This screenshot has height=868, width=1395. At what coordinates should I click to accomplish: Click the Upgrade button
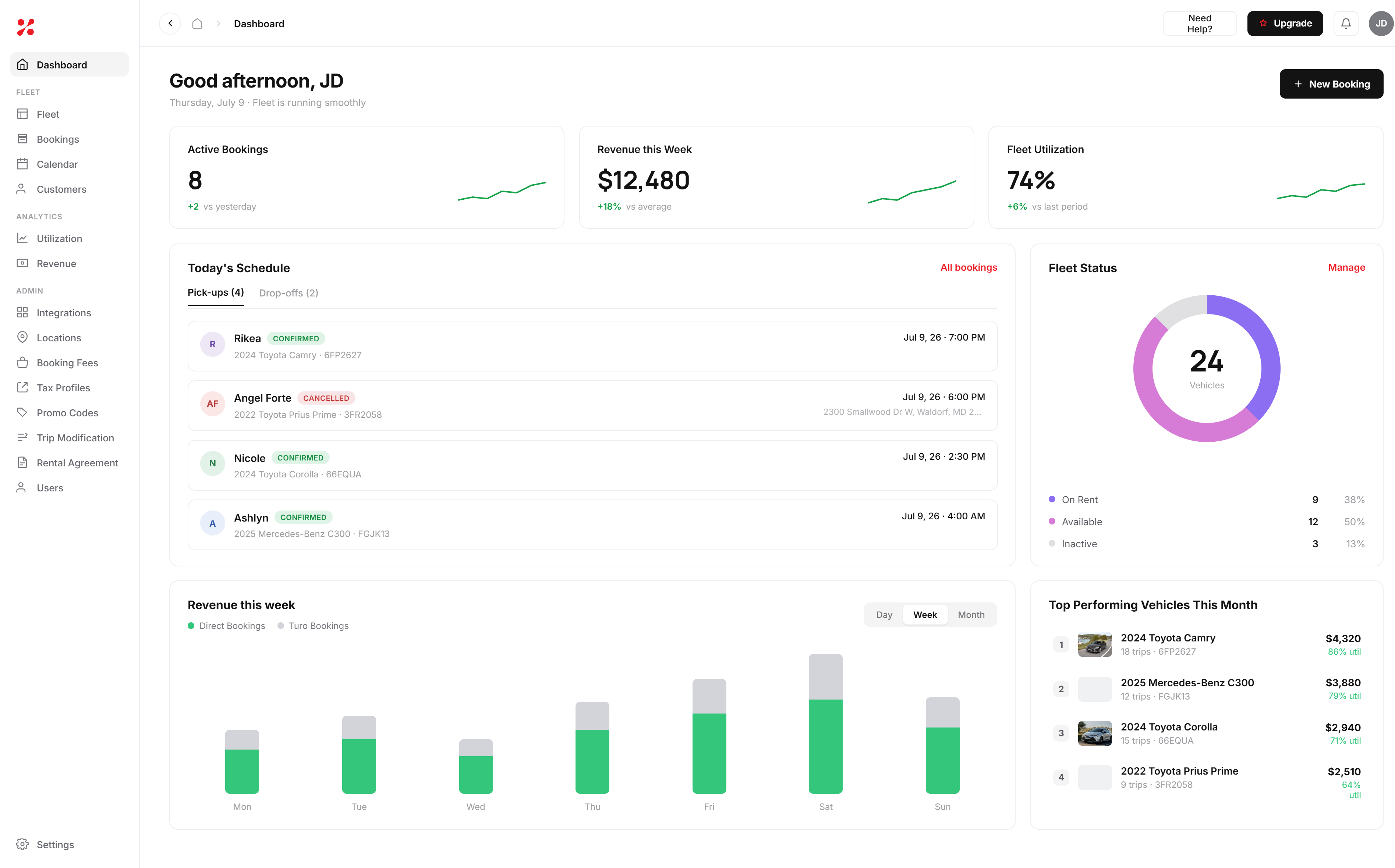point(1285,24)
